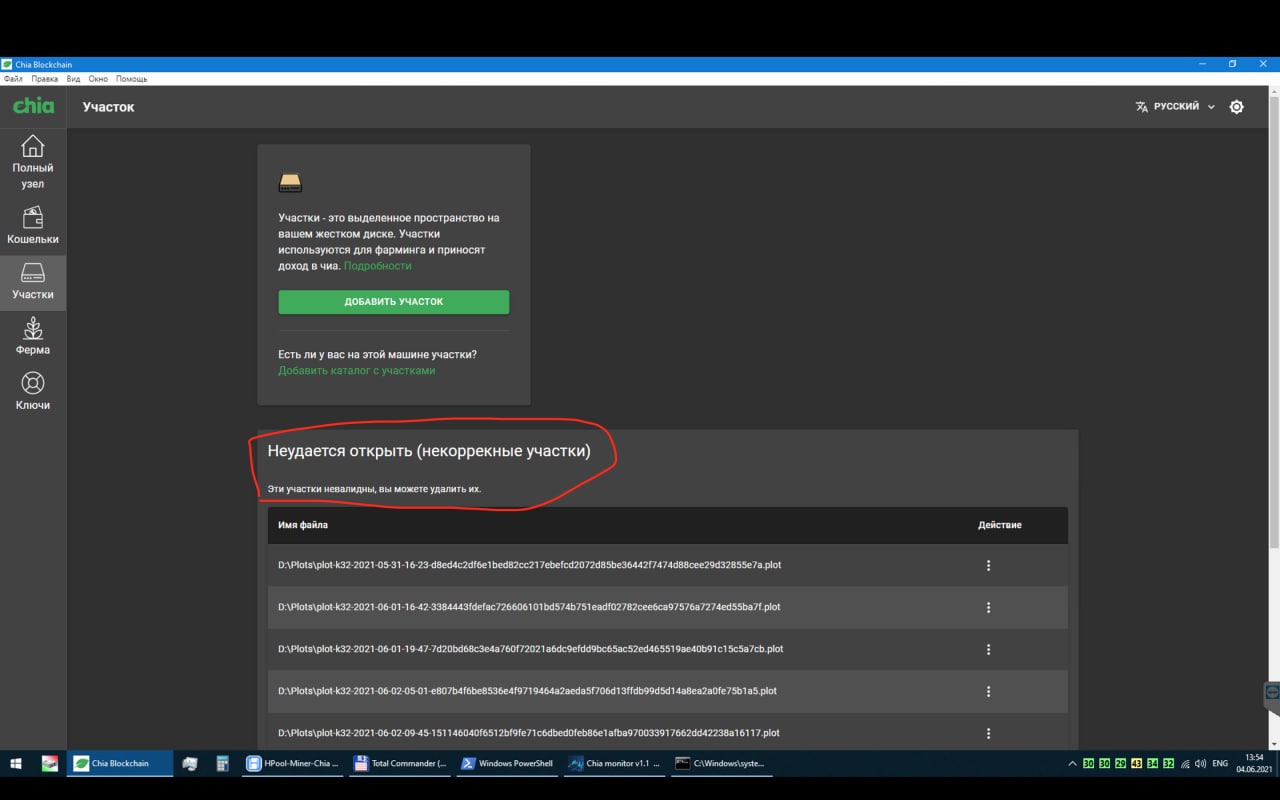Open the Правка menu
Screen dimensions: 1280x800
coord(44,79)
